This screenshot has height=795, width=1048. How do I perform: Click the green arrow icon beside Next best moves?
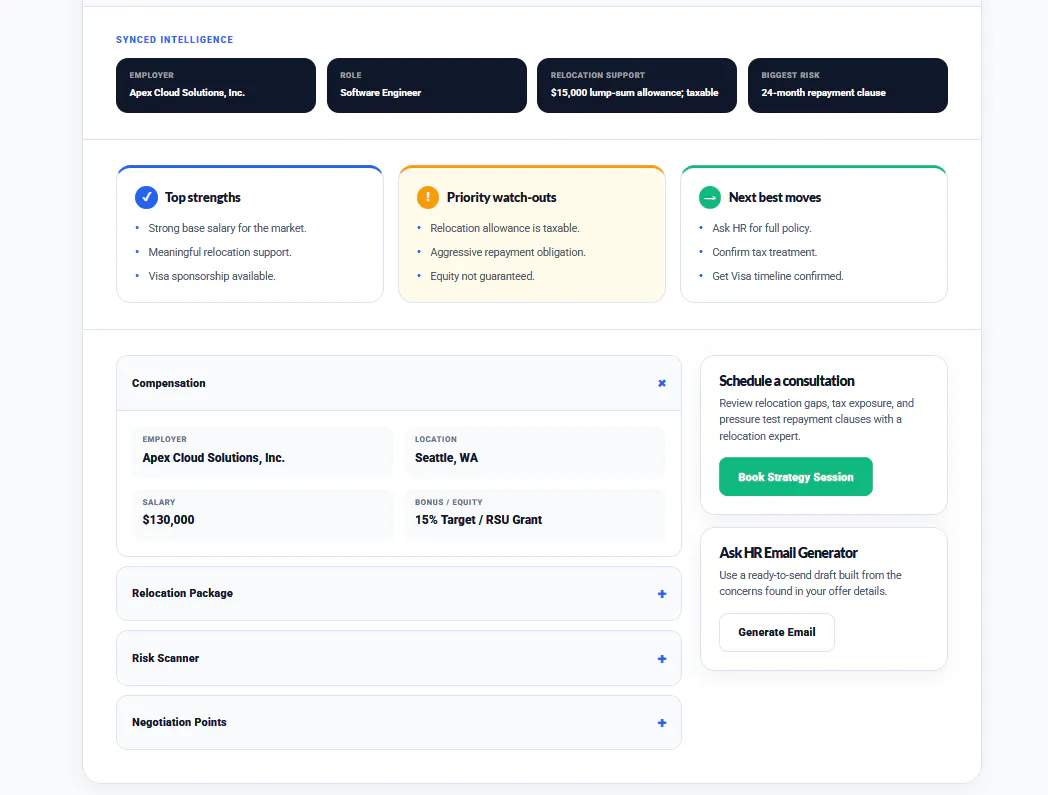coord(710,197)
